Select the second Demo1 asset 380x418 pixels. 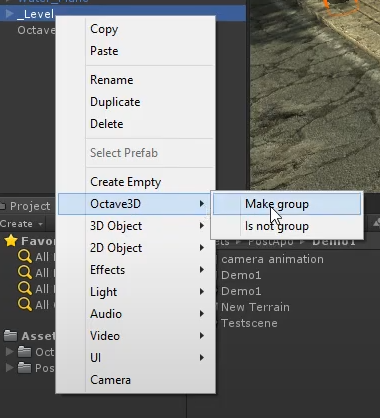tap(241, 291)
